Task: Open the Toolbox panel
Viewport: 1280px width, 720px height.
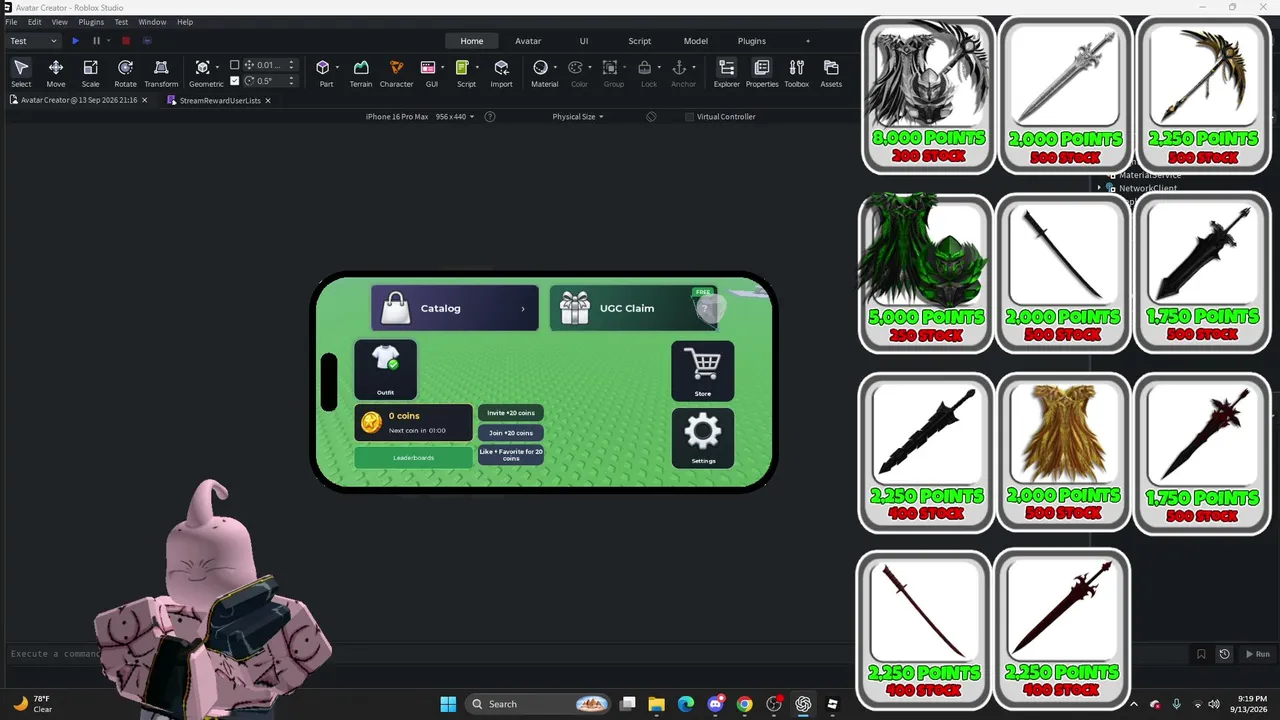Action: (x=797, y=73)
